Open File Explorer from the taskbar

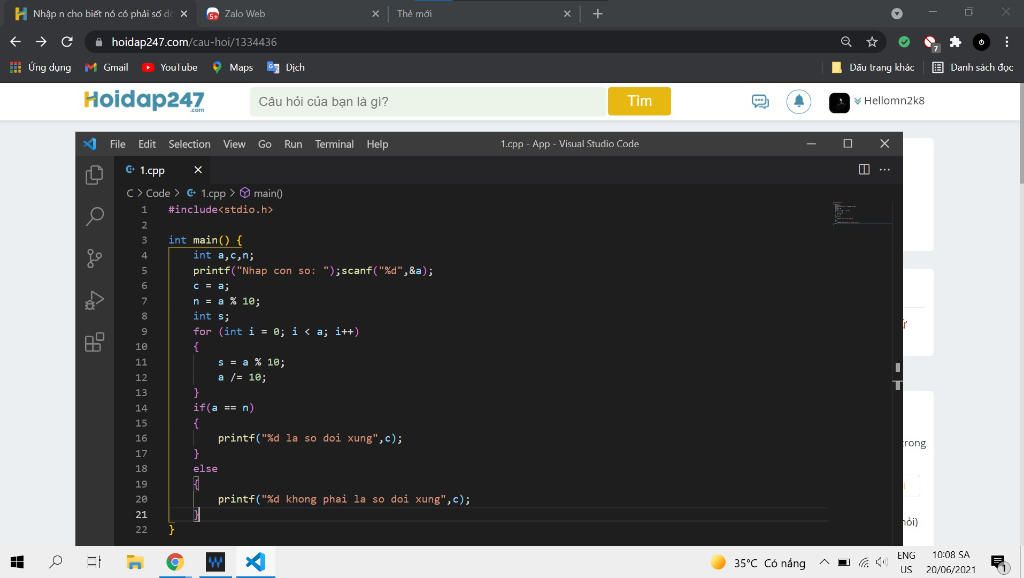click(x=135, y=562)
